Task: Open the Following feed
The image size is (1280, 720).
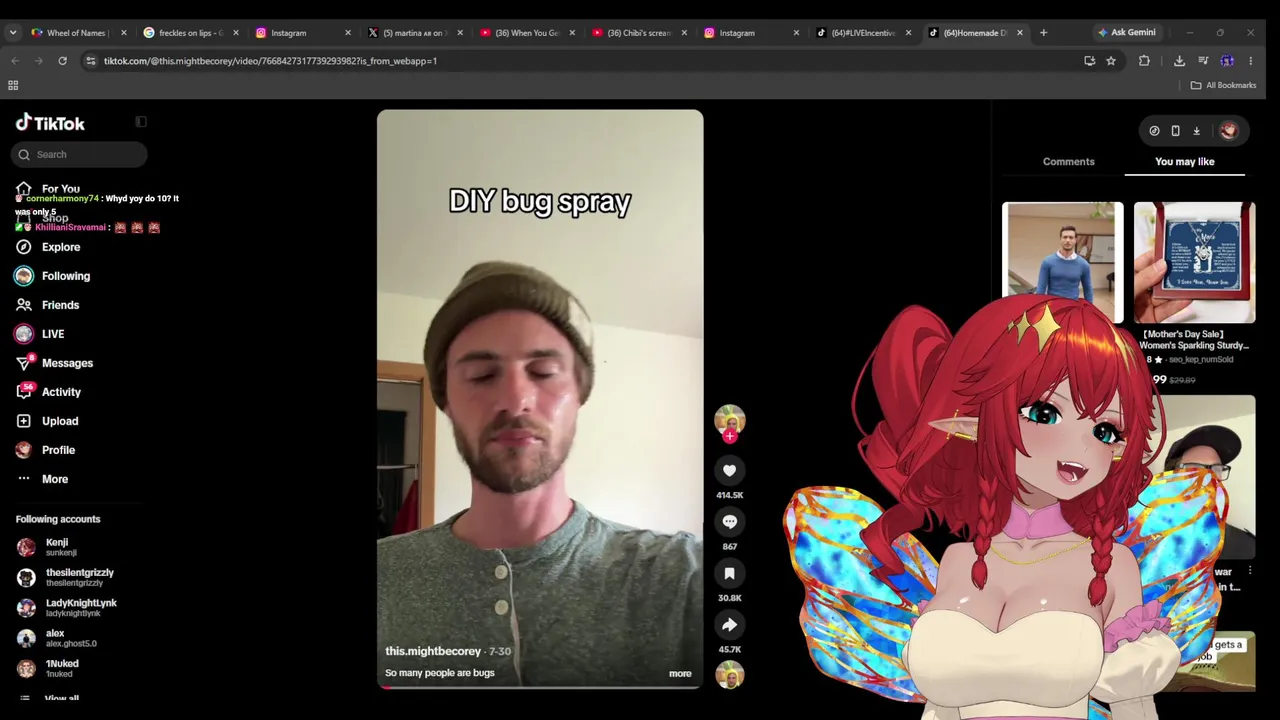Action: coord(65,276)
